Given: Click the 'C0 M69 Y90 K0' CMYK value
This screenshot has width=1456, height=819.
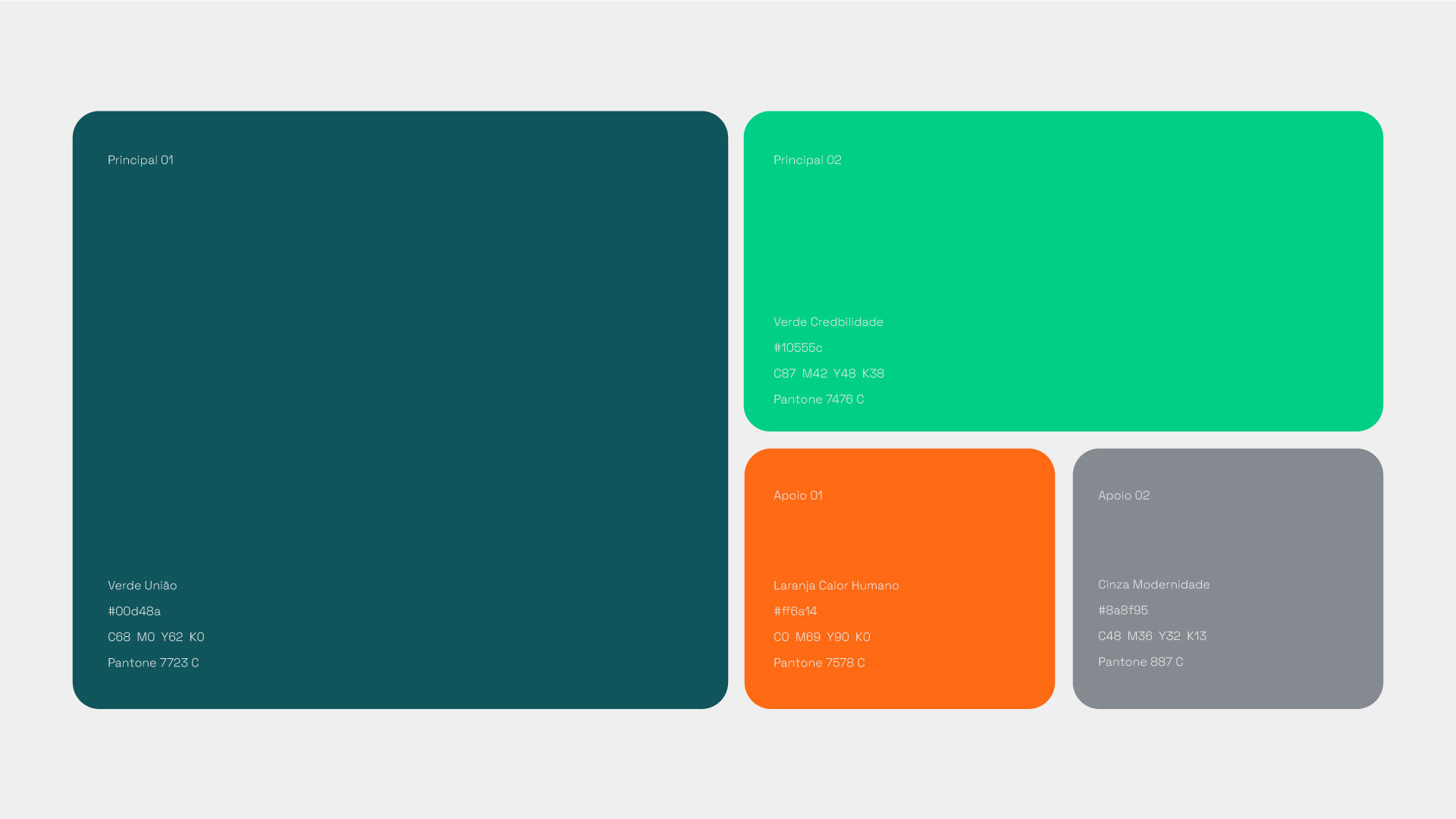Looking at the screenshot, I should [822, 637].
